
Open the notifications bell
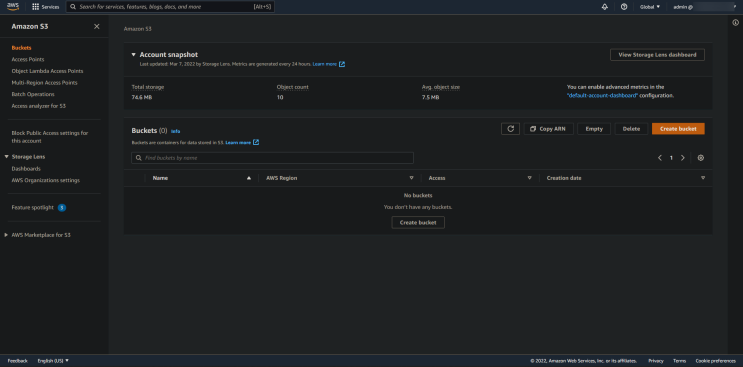(605, 7)
